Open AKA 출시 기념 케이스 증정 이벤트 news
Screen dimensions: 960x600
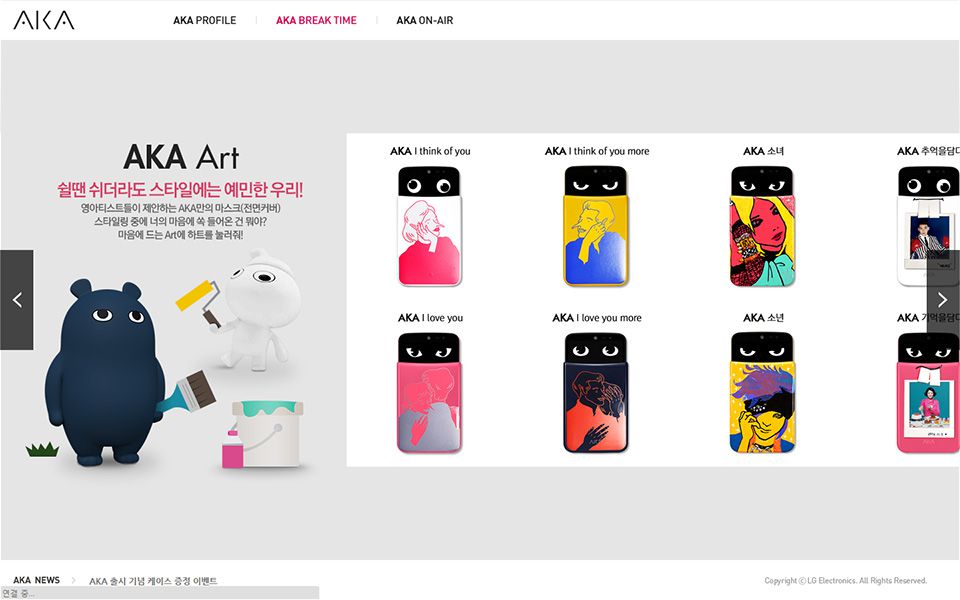pyautogui.click(x=153, y=580)
